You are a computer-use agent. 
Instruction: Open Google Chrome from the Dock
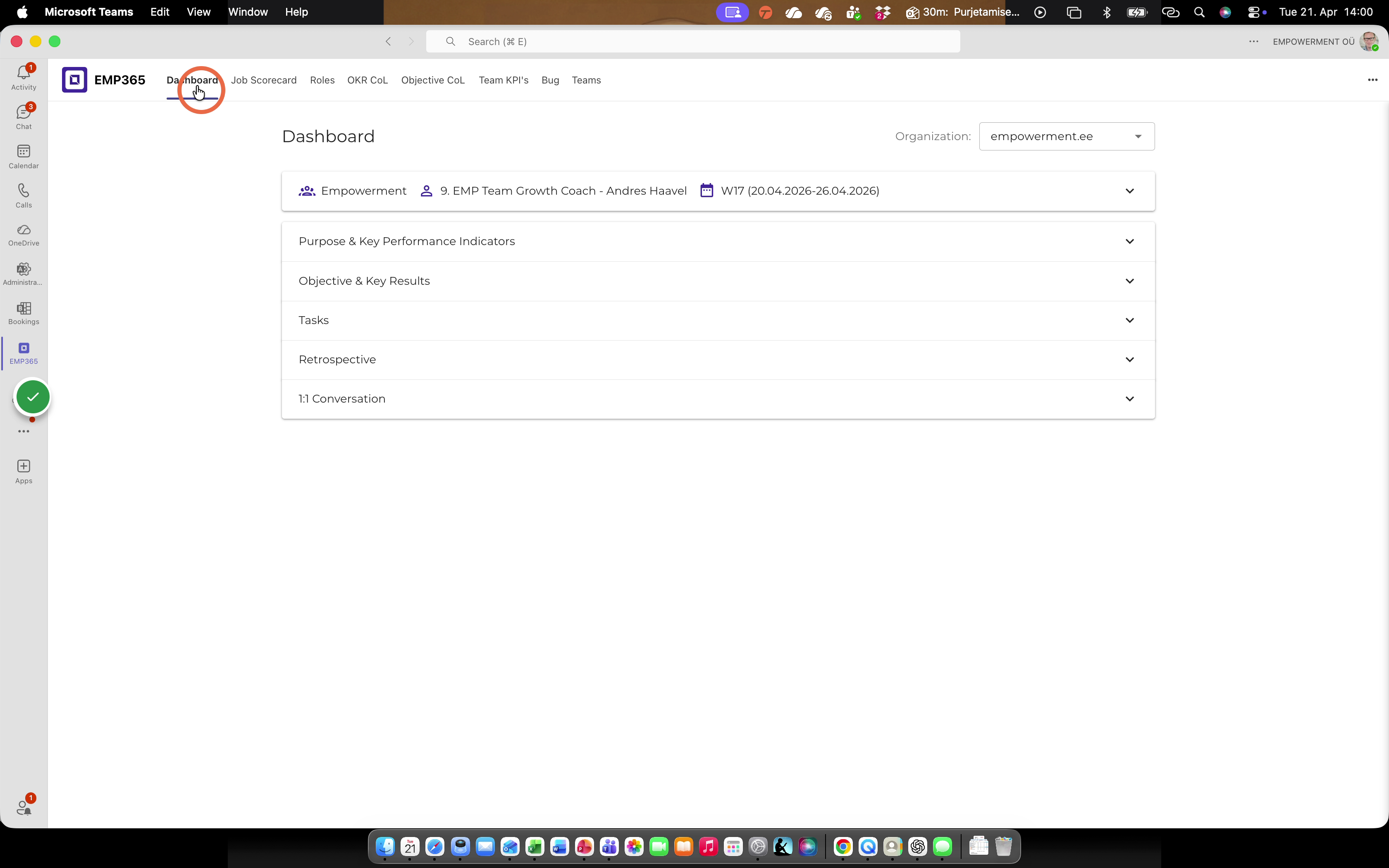(842, 846)
